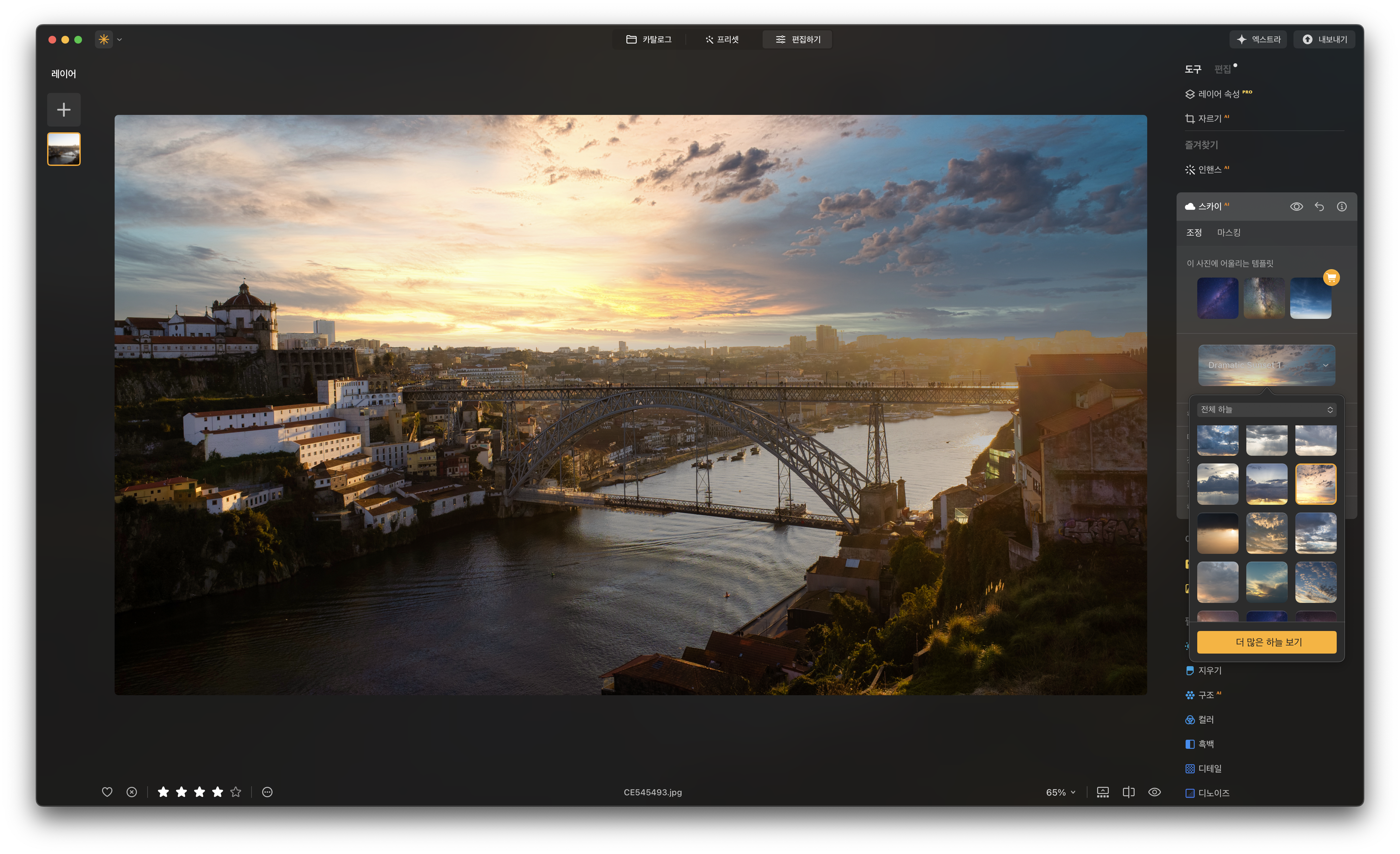Toggle the before/after compare view

[x=1128, y=792]
